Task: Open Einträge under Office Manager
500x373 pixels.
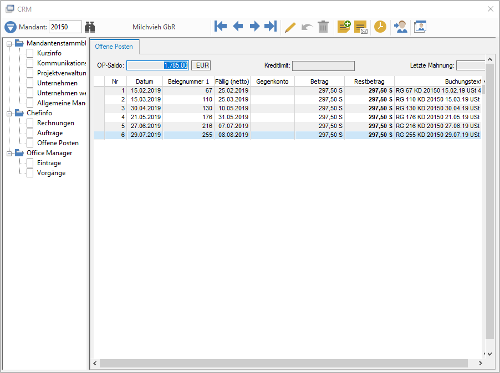Action: [x=49, y=163]
